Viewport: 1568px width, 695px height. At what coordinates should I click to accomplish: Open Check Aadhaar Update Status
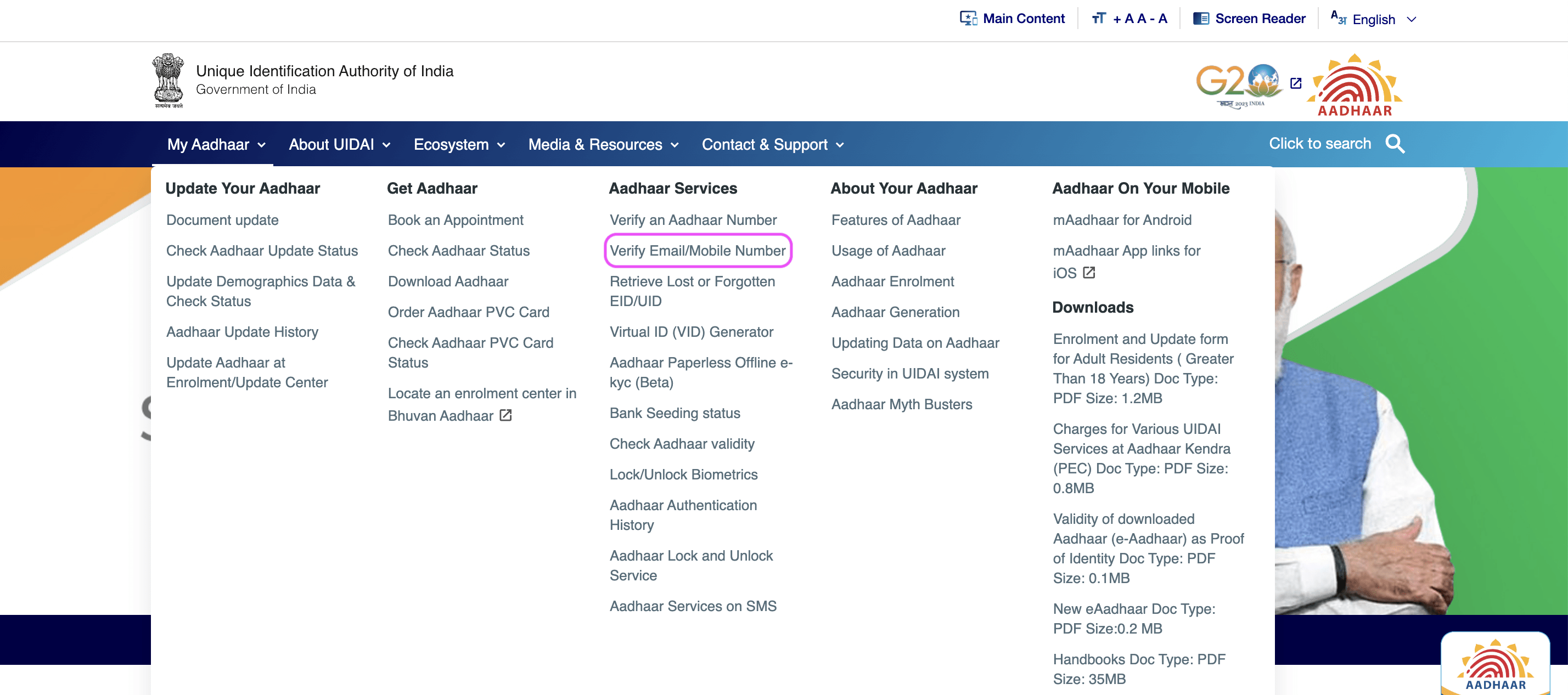point(262,251)
